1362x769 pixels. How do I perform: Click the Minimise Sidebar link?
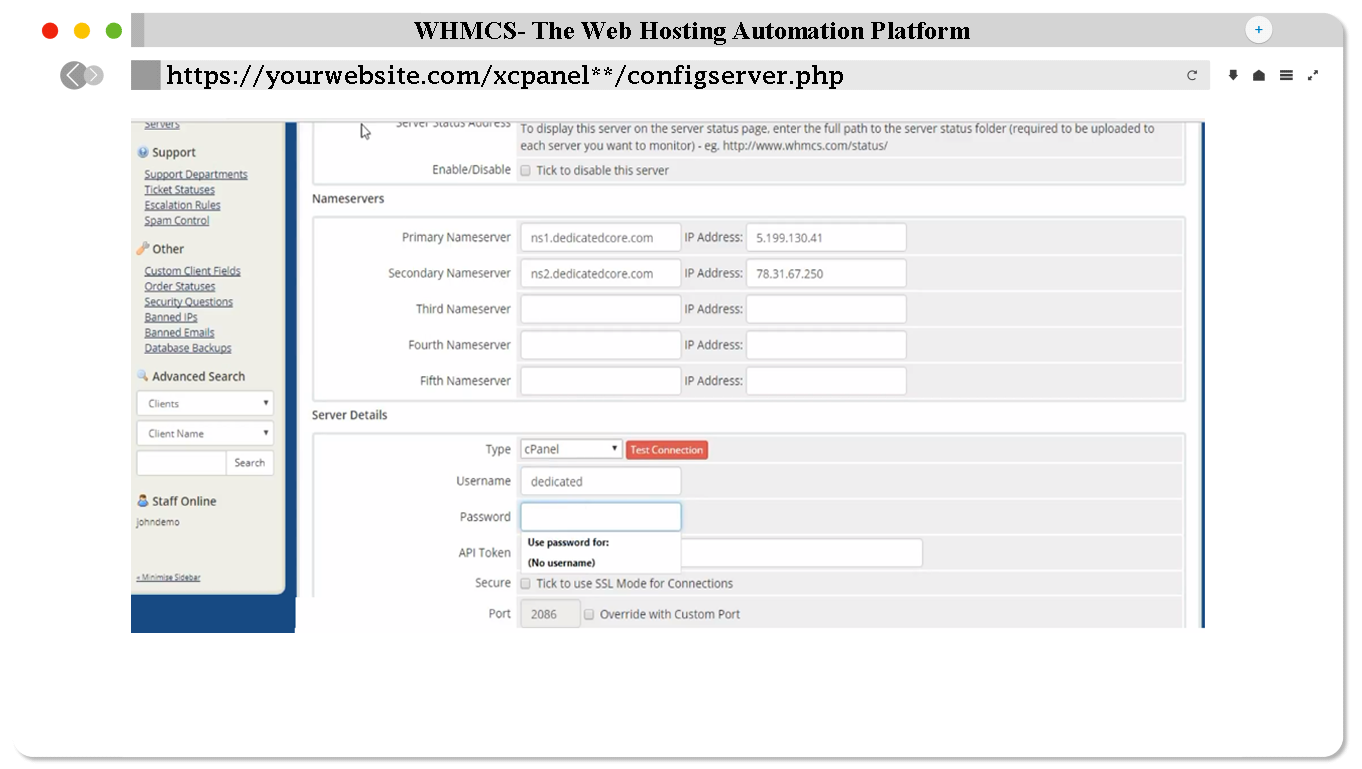pyautogui.click(x=168, y=578)
